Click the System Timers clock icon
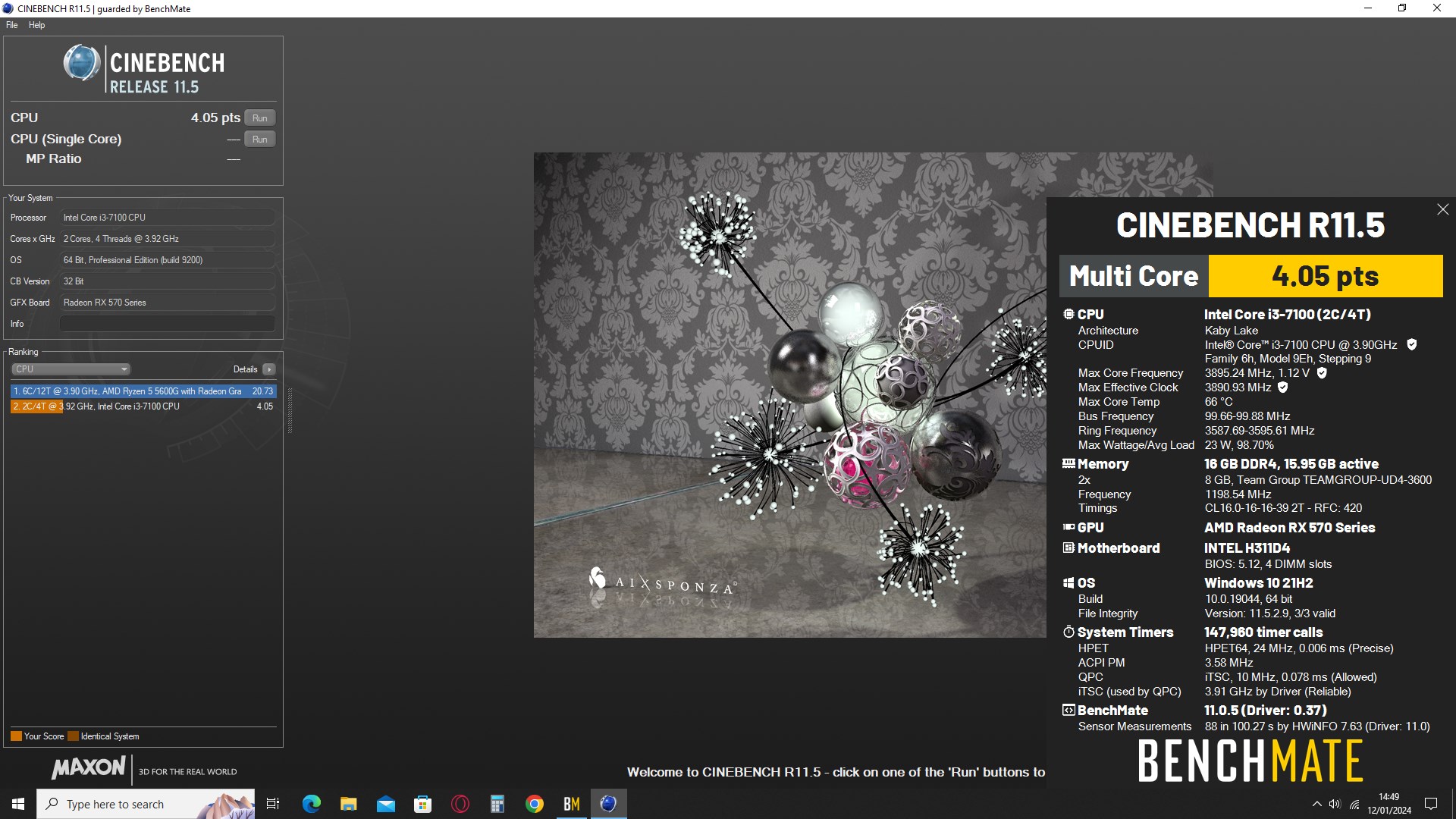This screenshot has width=1456, height=819. 1068,632
